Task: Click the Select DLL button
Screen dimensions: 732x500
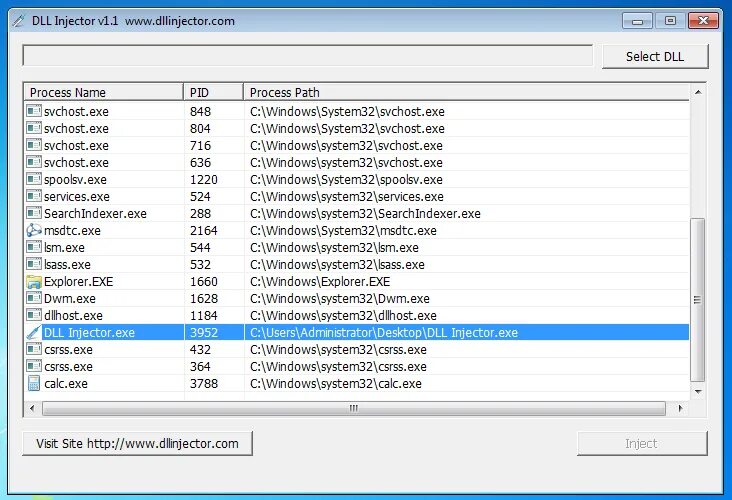Action: 655,56
